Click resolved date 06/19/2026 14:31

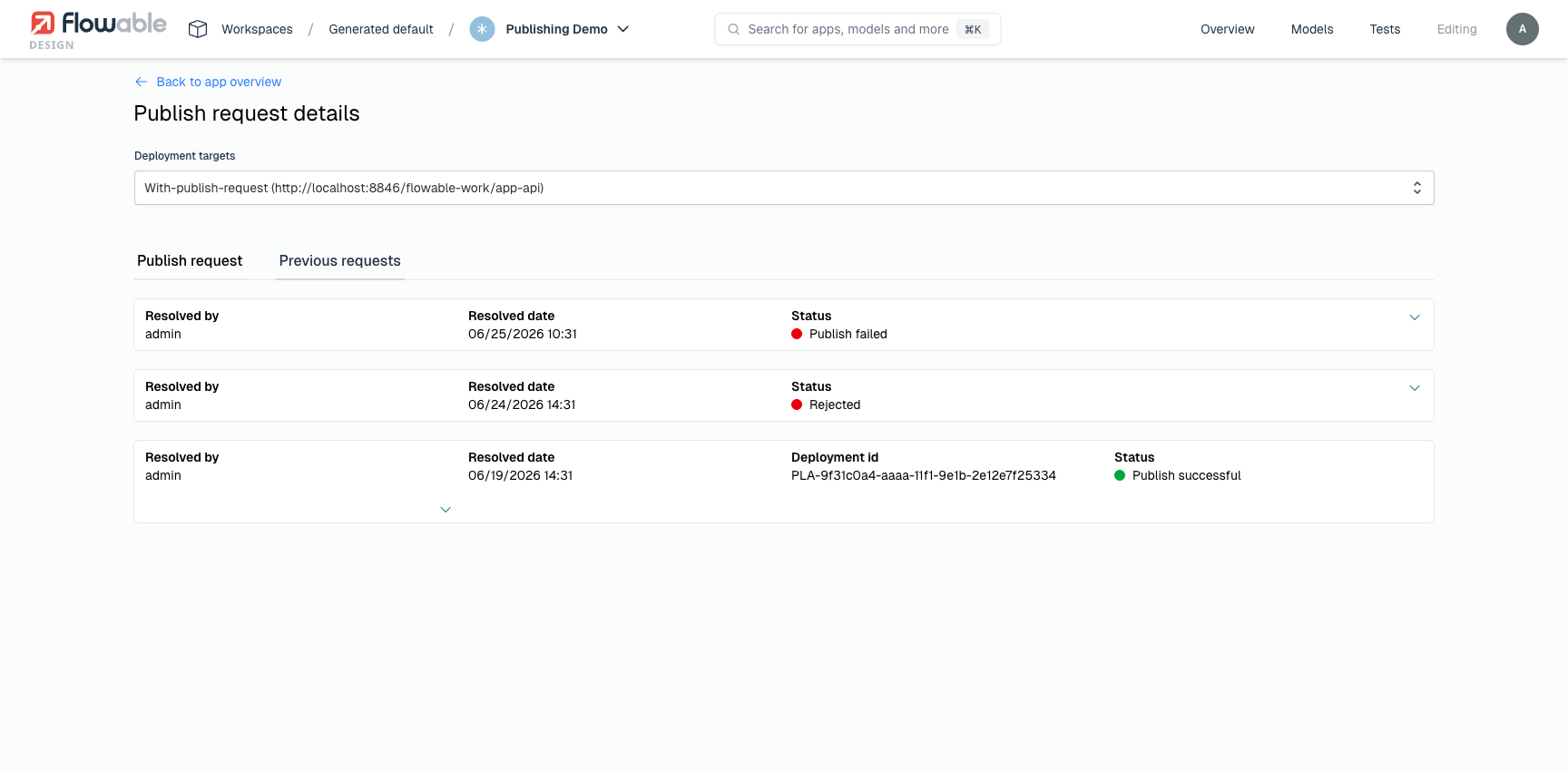(x=521, y=475)
